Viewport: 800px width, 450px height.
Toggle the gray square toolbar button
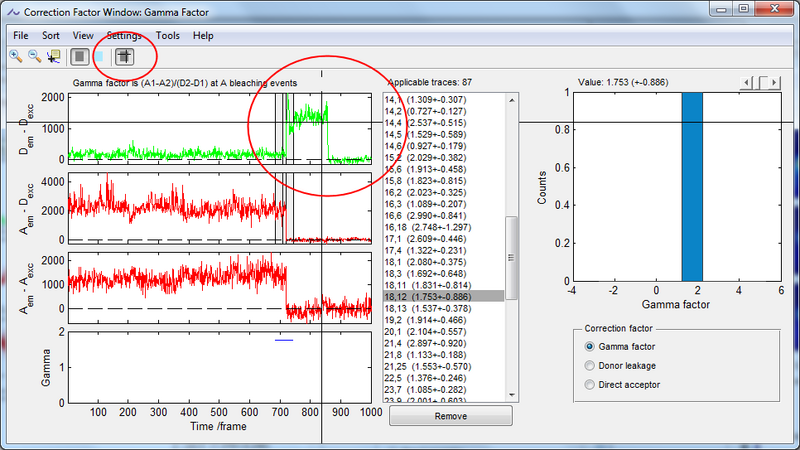click(78, 56)
